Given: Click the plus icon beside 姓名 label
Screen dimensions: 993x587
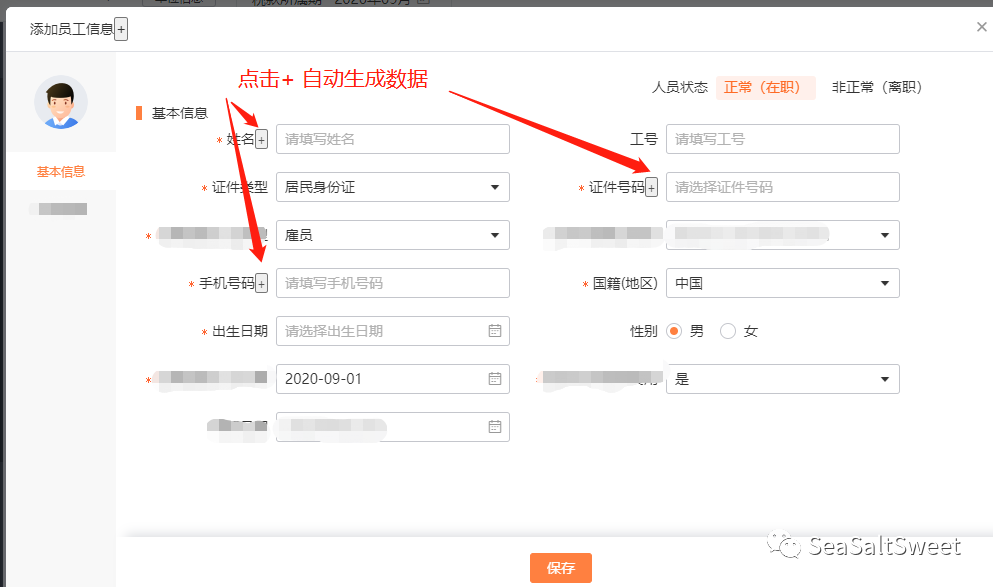Looking at the screenshot, I should click(x=262, y=139).
